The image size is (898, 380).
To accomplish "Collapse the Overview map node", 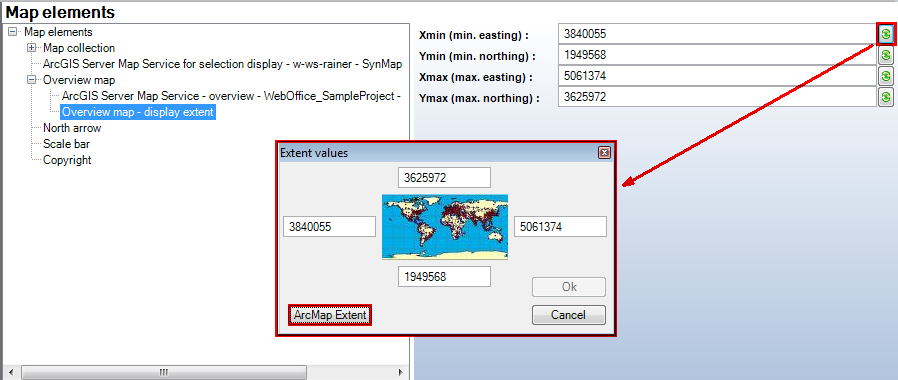I will [31, 80].
